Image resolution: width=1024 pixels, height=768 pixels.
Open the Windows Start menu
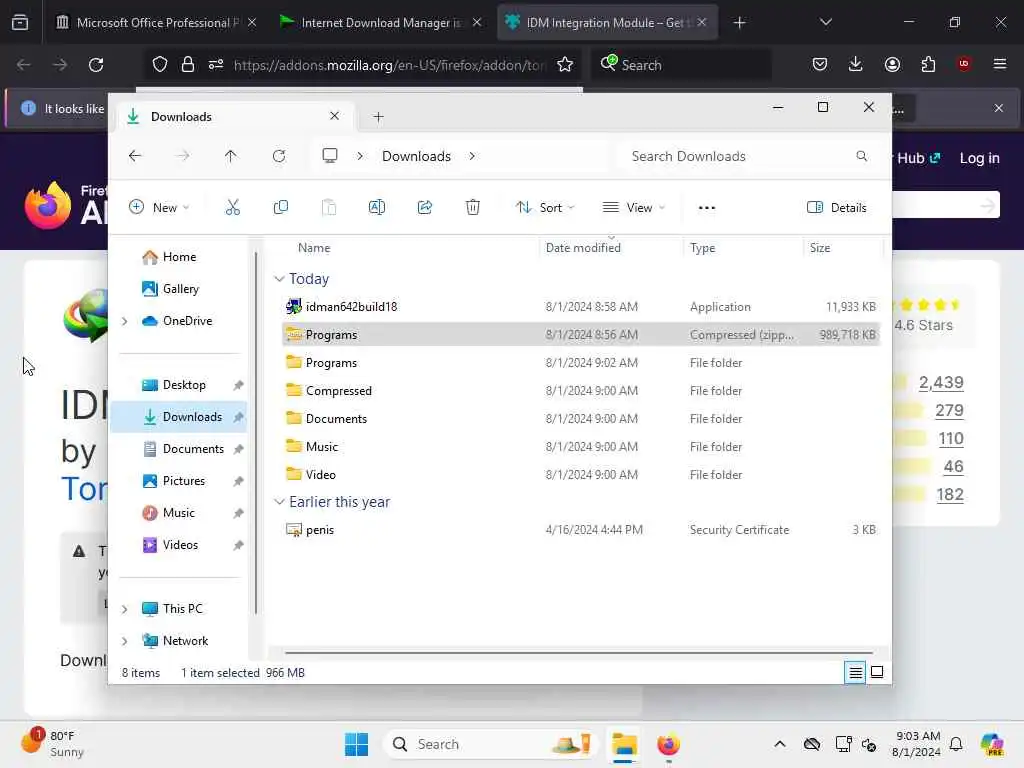357,744
